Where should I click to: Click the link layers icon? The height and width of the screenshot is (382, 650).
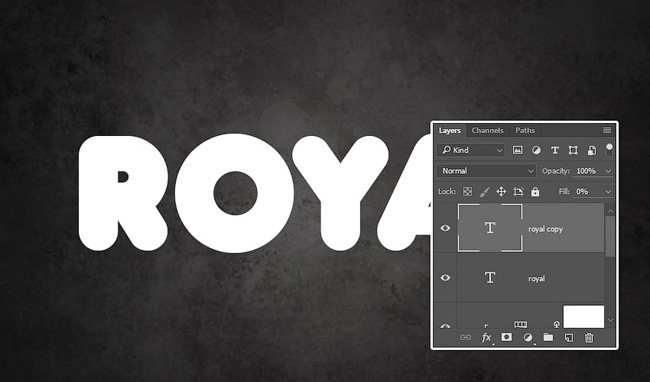466,337
